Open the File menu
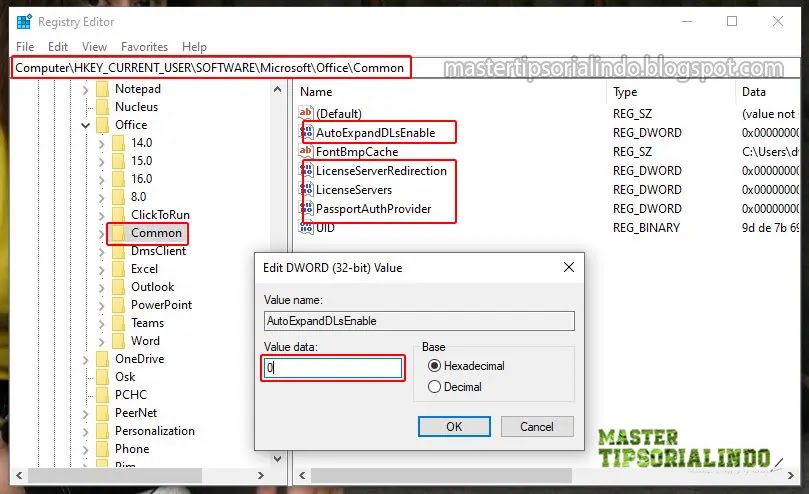809x494 pixels. point(25,46)
